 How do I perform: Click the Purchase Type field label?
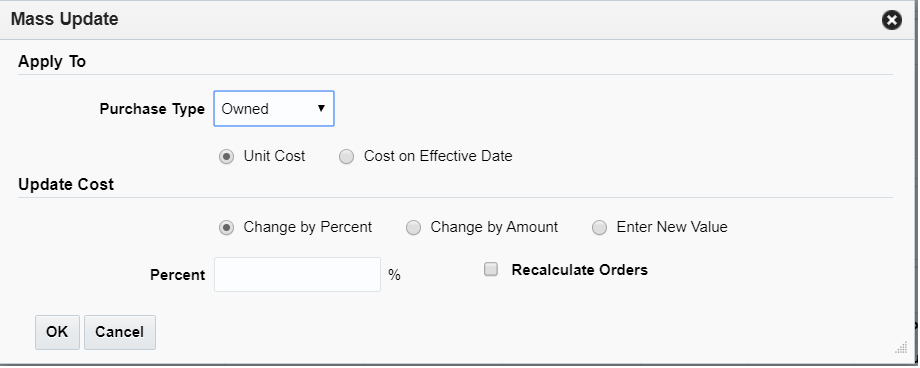click(152, 109)
